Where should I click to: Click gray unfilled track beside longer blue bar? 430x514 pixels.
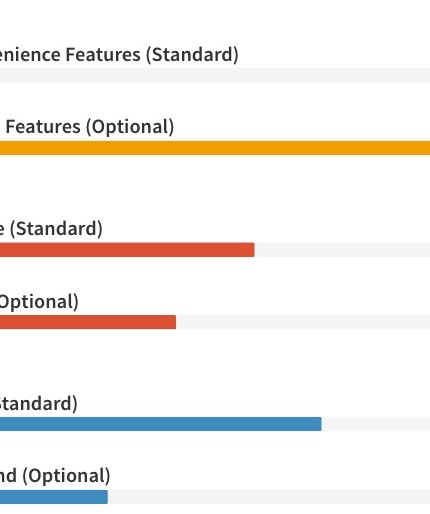pyautogui.click(x=376, y=424)
